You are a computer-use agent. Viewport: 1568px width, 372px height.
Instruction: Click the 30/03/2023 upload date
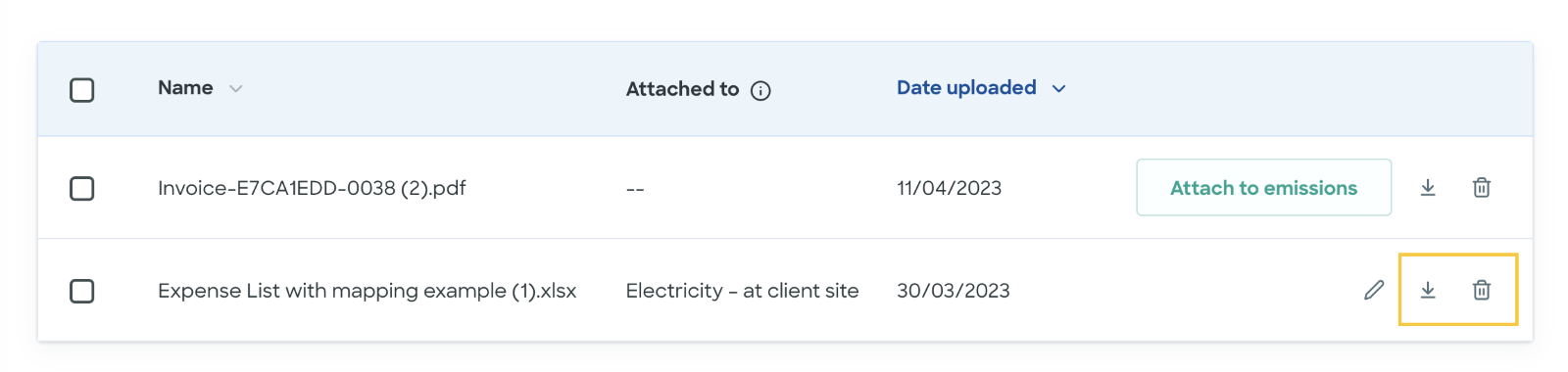pos(953,291)
